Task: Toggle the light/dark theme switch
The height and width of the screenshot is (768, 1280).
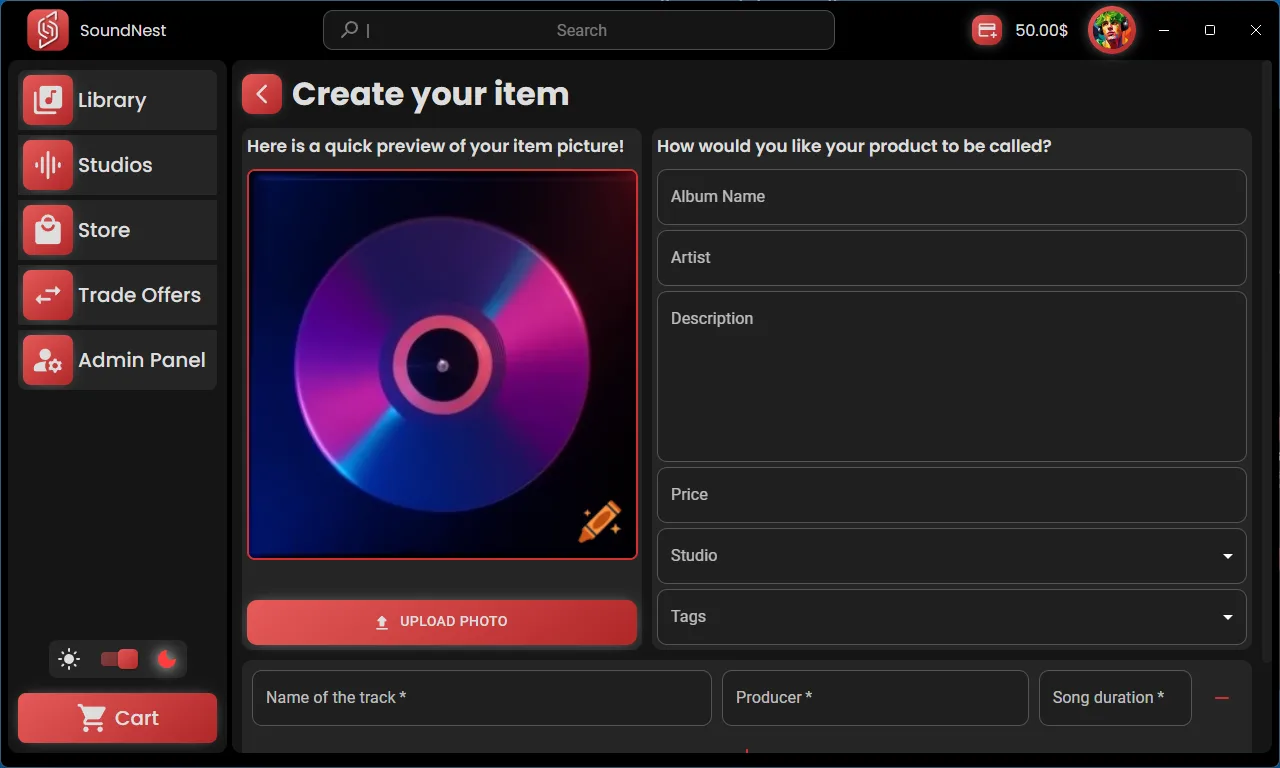Action: pos(119,659)
